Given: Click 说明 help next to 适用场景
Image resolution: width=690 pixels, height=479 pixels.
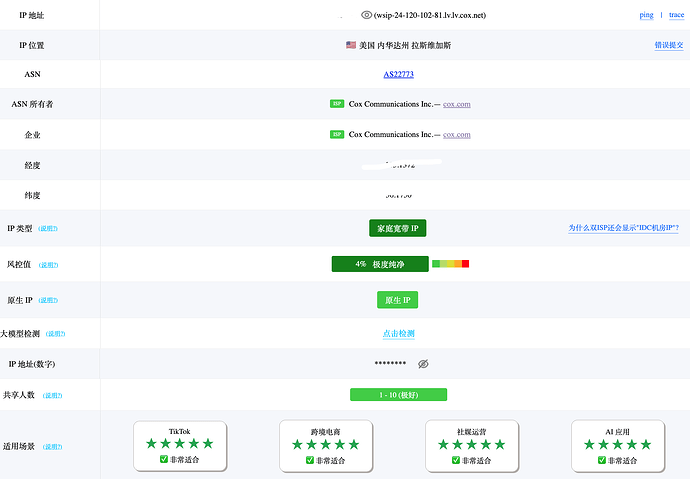Looking at the screenshot, I should click(52, 447).
